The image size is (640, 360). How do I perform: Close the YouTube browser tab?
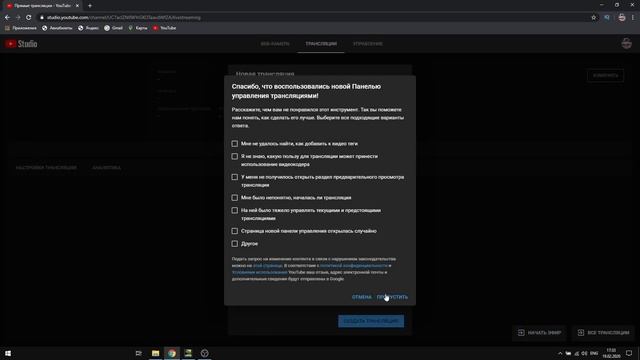click(x=77, y=6)
